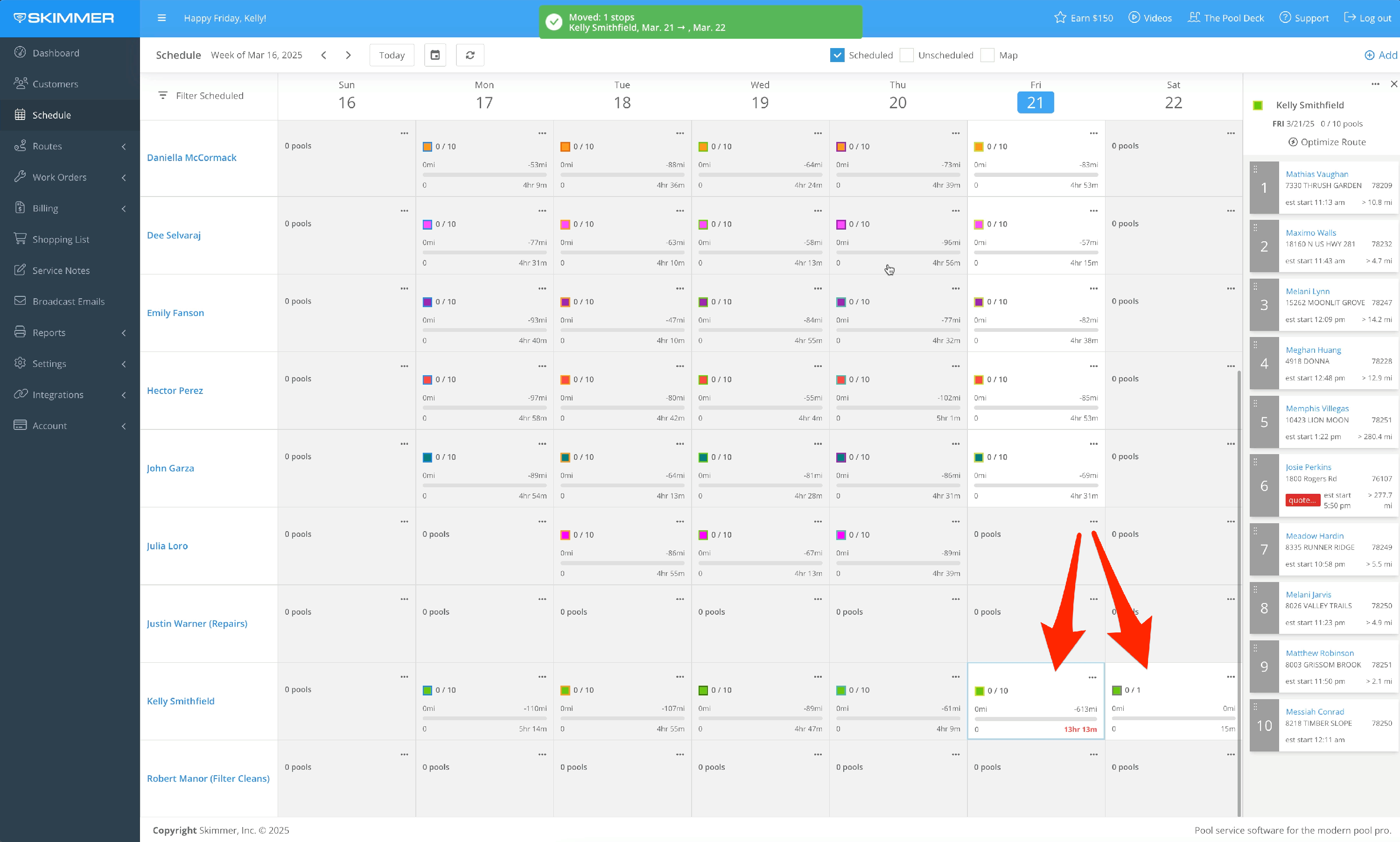Enable the Unscheduled checkbox
Screen dimensions: 1400x842
(906, 55)
